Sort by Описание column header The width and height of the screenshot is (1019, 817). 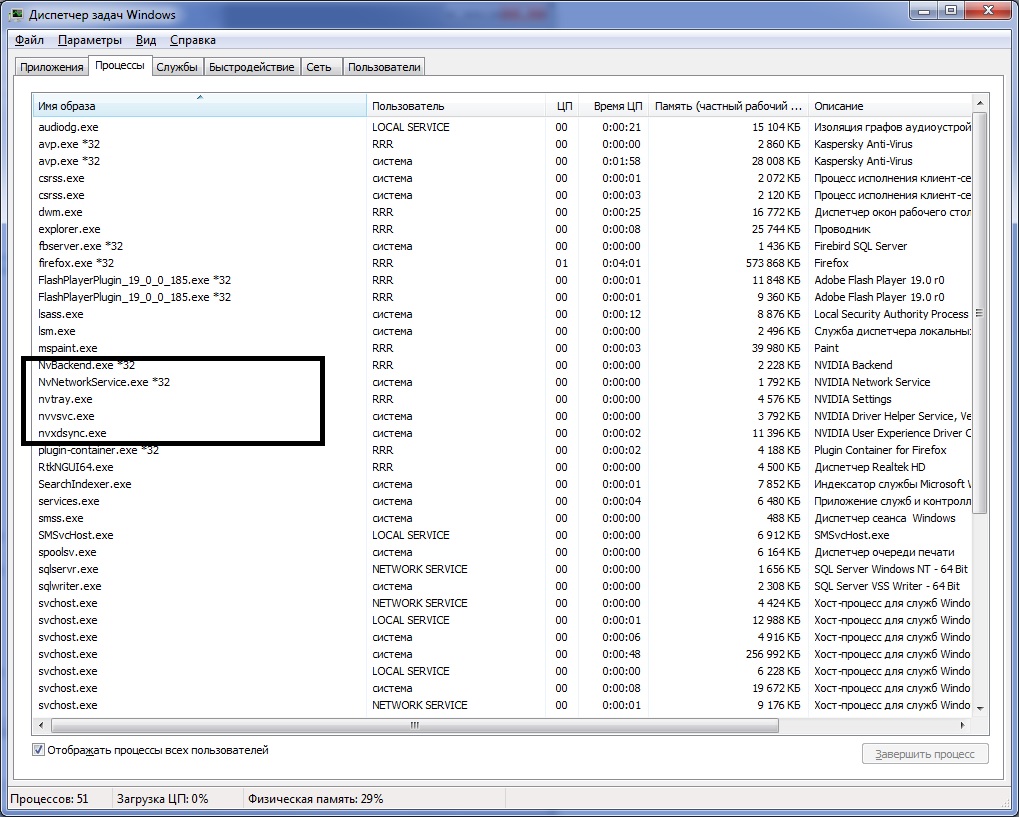point(891,106)
